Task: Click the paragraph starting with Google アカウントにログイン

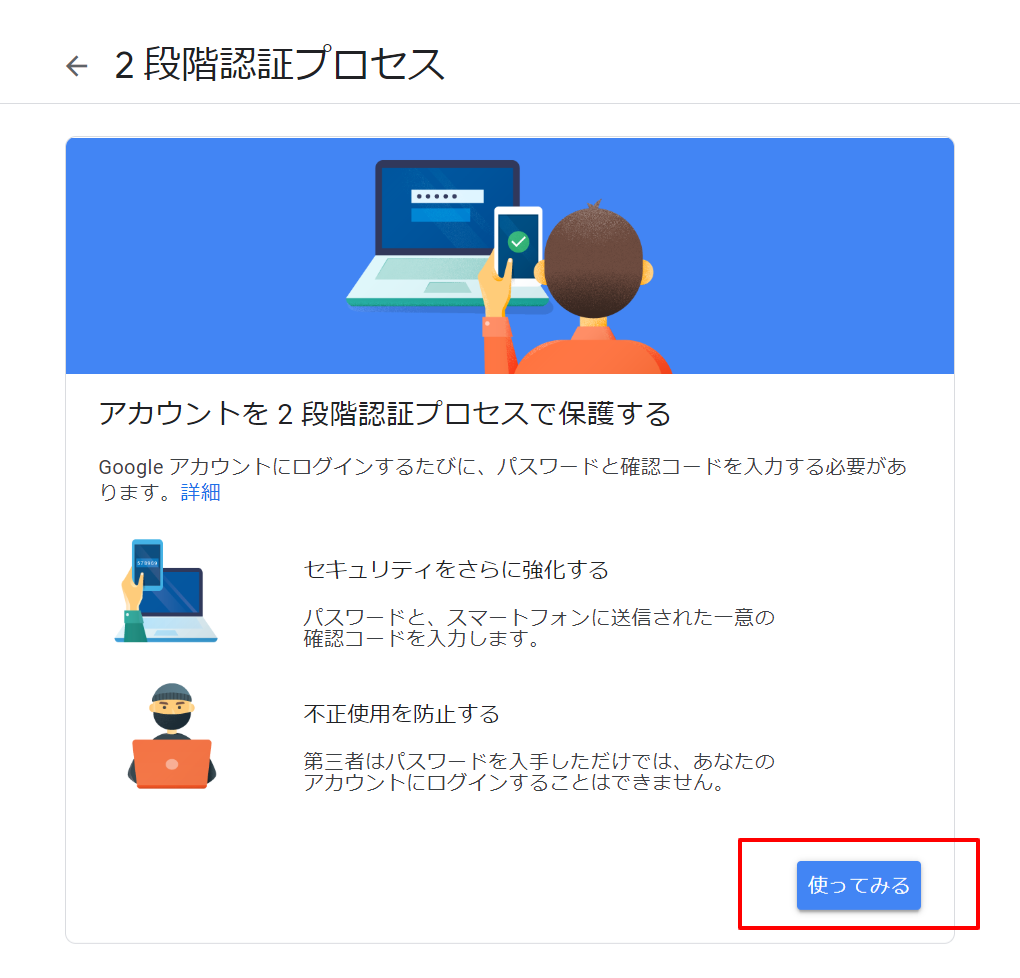Action: pos(502,480)
